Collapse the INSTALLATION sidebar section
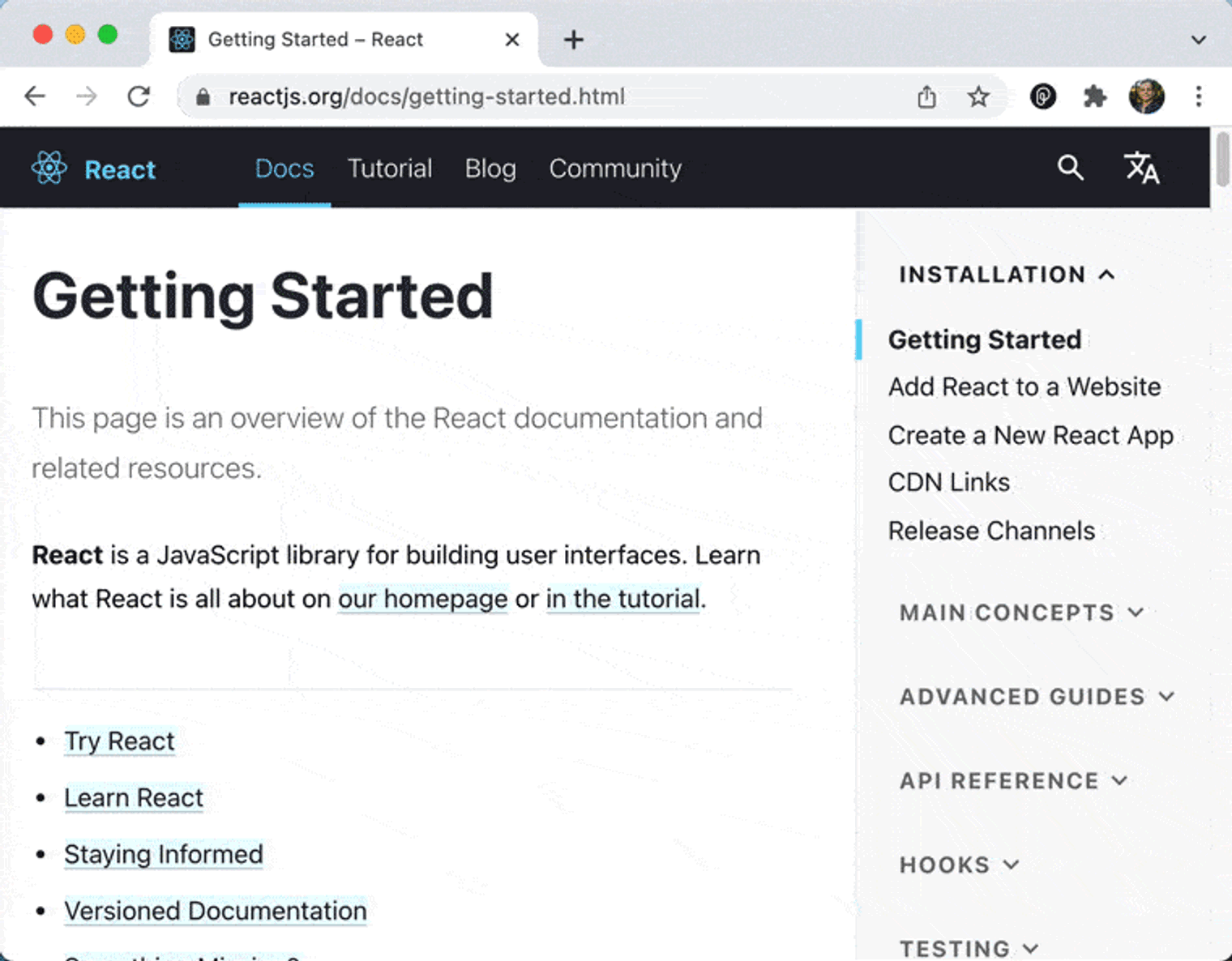 tap(1007, 275)
